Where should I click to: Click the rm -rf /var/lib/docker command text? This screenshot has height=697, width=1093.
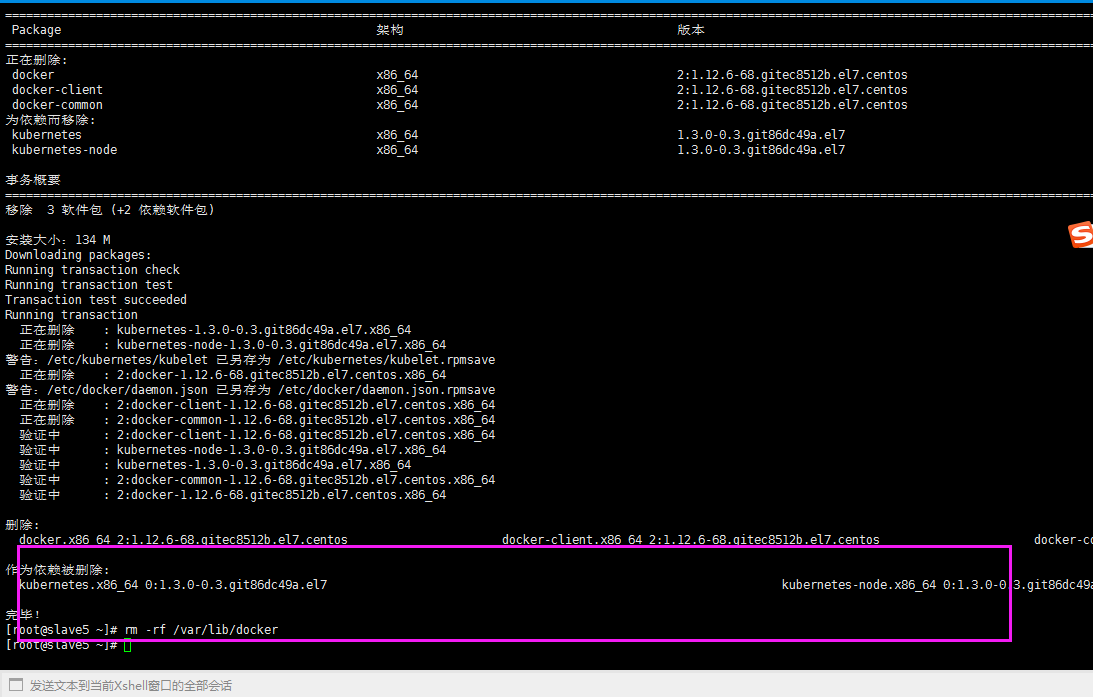(x=202, y=629)
